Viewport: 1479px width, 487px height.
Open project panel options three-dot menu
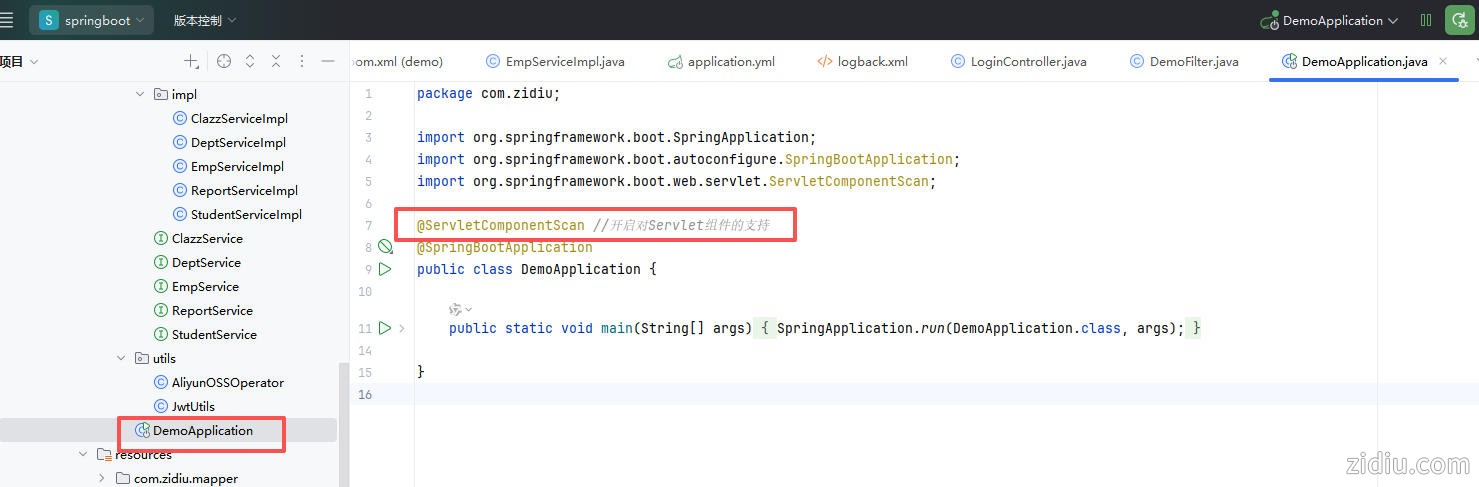302,61
